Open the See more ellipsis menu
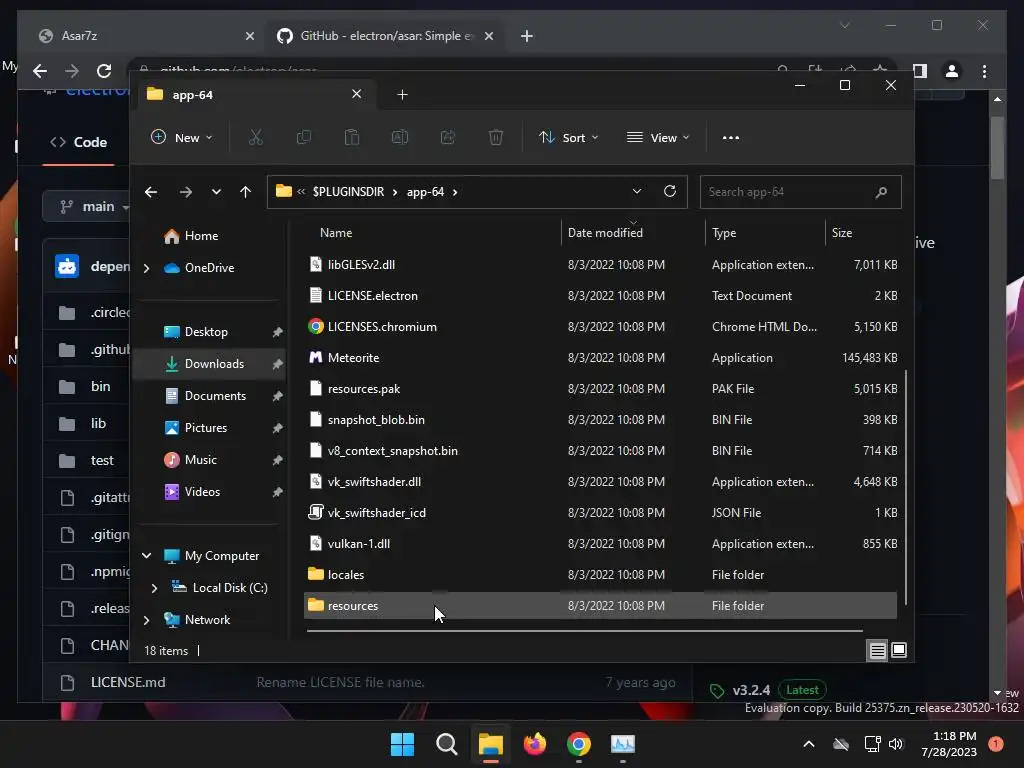Image resolution: width=1024 pixels, height=768 pixels. tap(731, 138)
